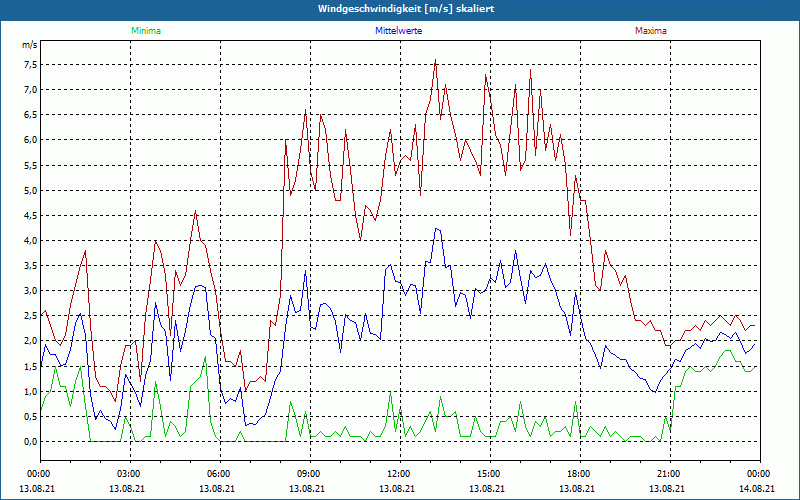Select the 12:00 time axis label

pos(399,474)
